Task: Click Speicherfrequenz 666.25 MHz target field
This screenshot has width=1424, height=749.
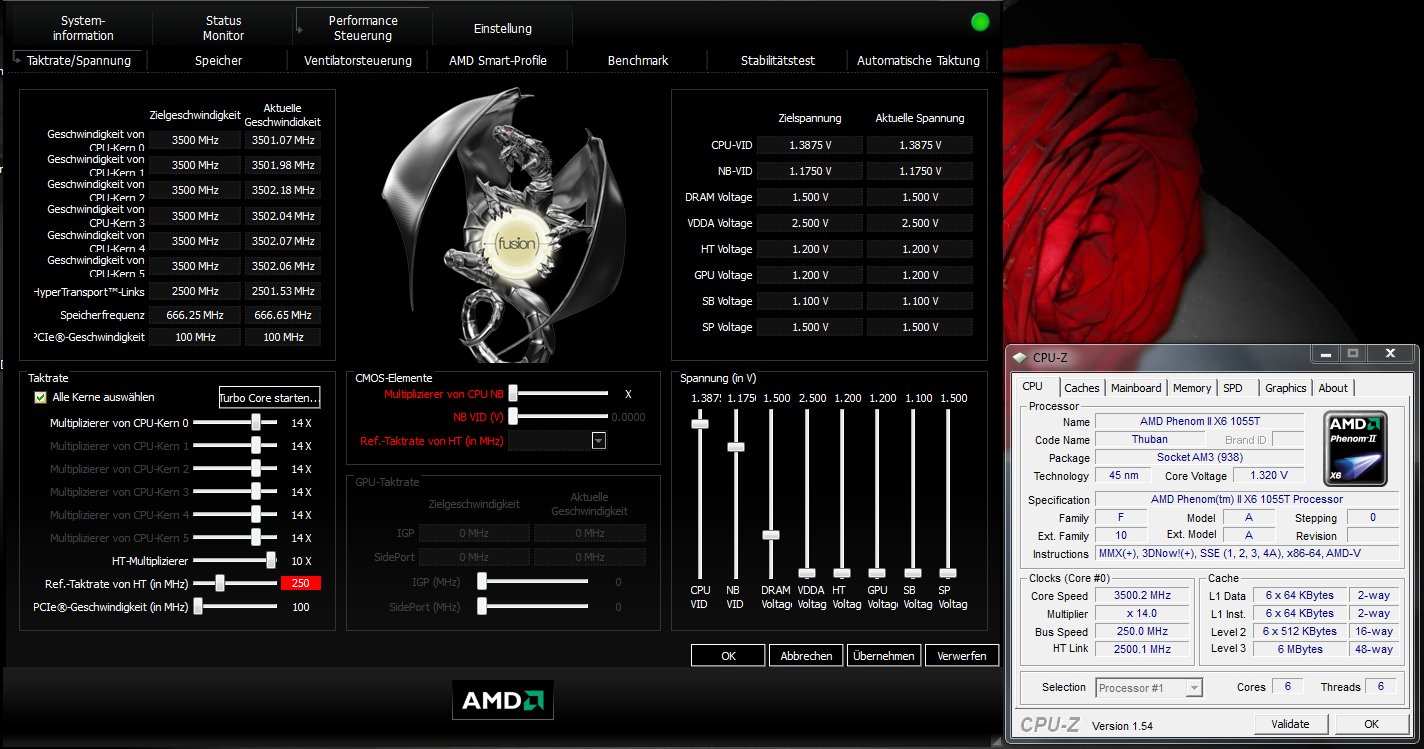Action: click(x=196, y=314)
